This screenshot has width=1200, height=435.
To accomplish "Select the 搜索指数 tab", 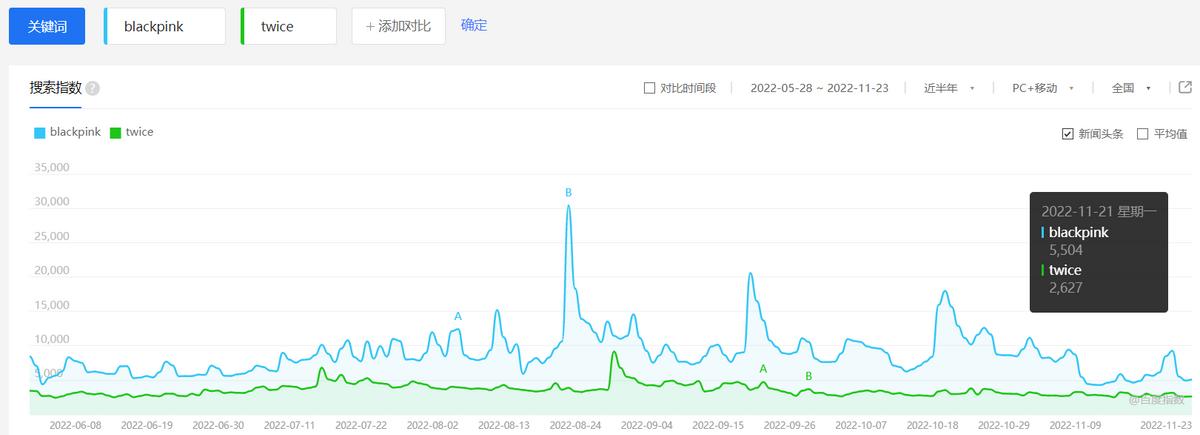I will coord(56,88).
